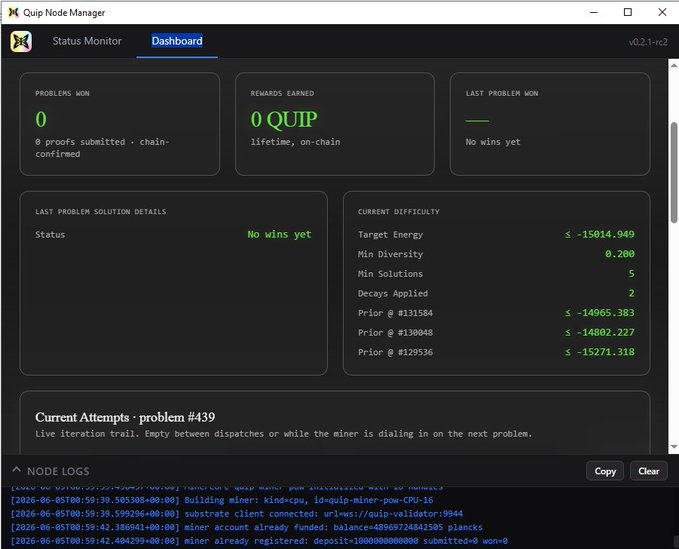Click the 'miner already registered' log line
Image resolution: width=679 pixels, height=549 pixels.
[x=259, y=541]
